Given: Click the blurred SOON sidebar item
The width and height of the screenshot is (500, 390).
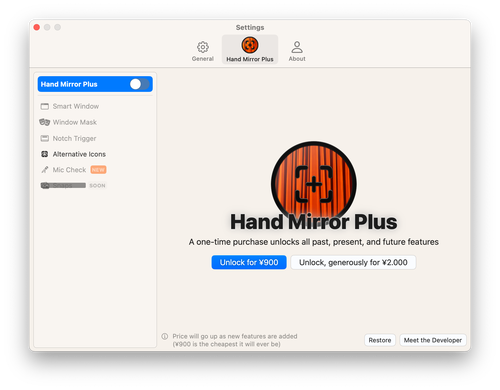Looking at the screenshot, I should pos(73,185).
